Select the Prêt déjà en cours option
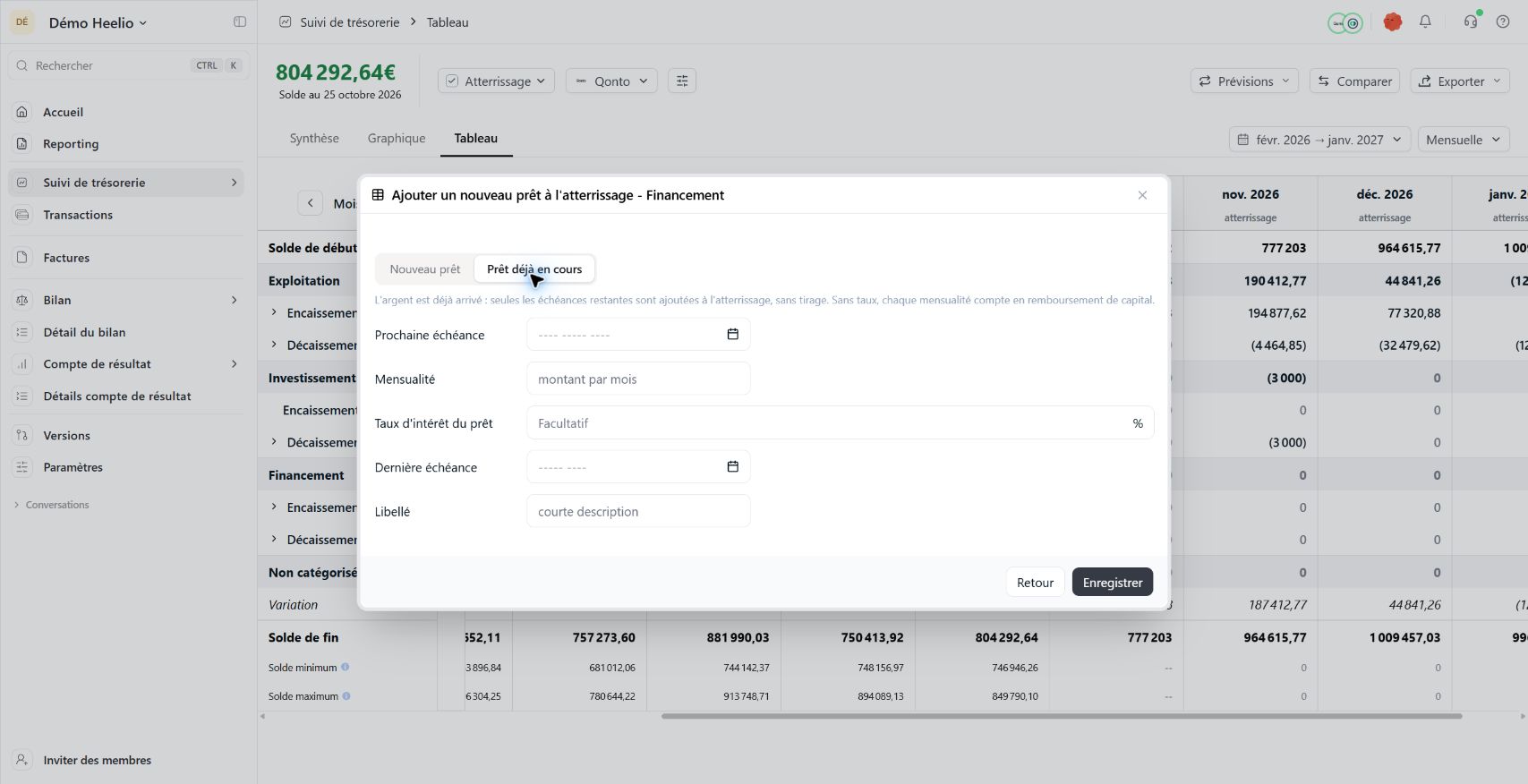The height and width of the screenshot is (784, 1528). 534,269
